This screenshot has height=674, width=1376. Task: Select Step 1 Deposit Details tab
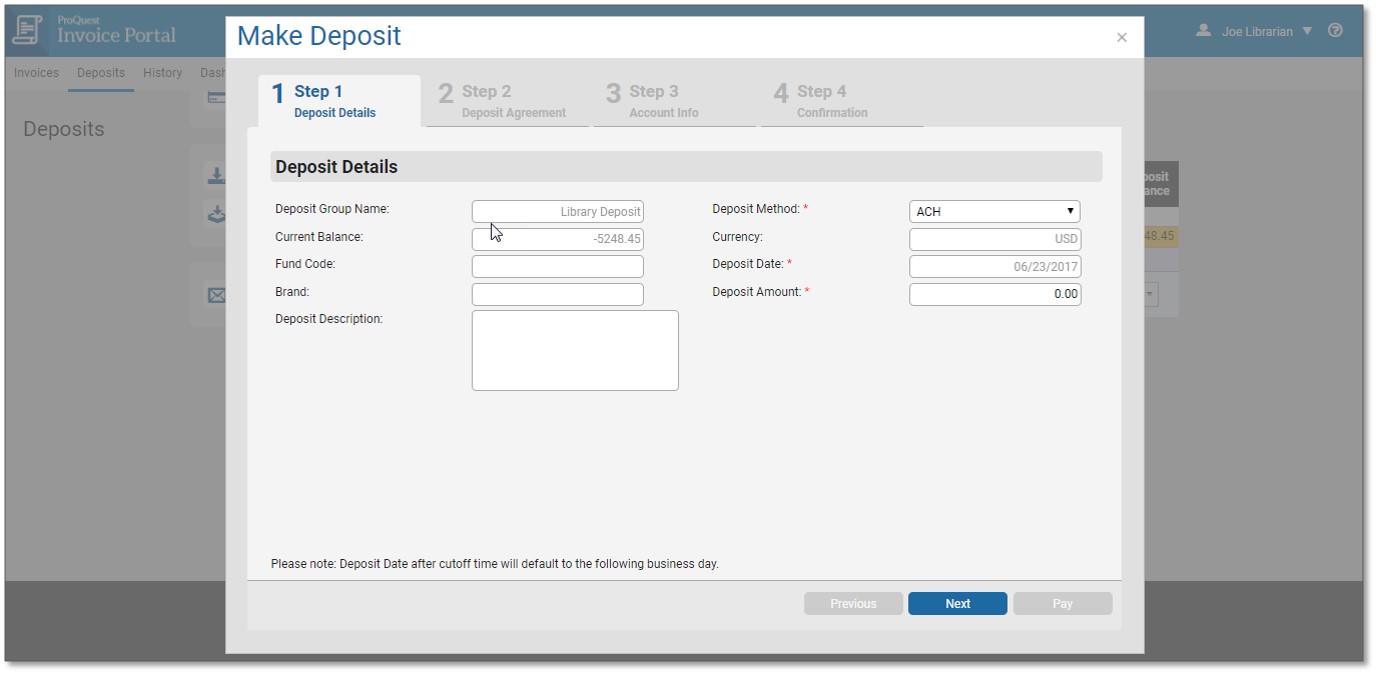coord(339,101)
